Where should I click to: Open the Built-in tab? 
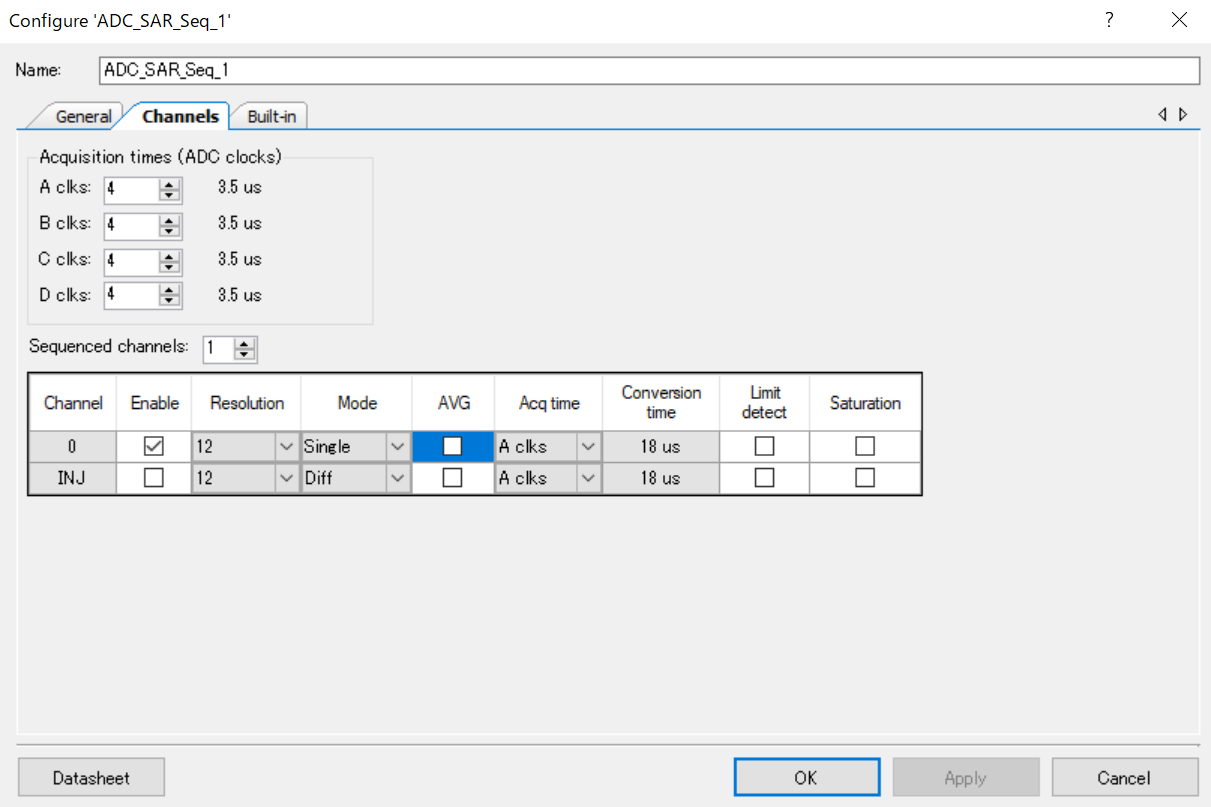271,117
